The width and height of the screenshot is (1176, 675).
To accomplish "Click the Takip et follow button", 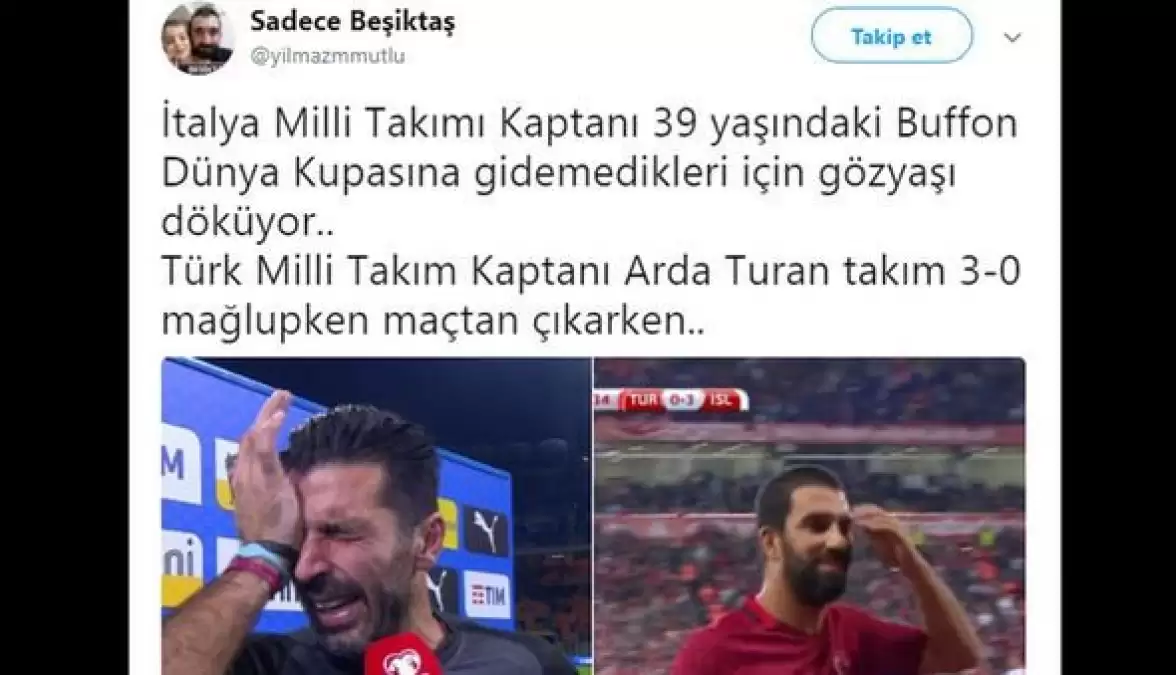I will point(891,35).
